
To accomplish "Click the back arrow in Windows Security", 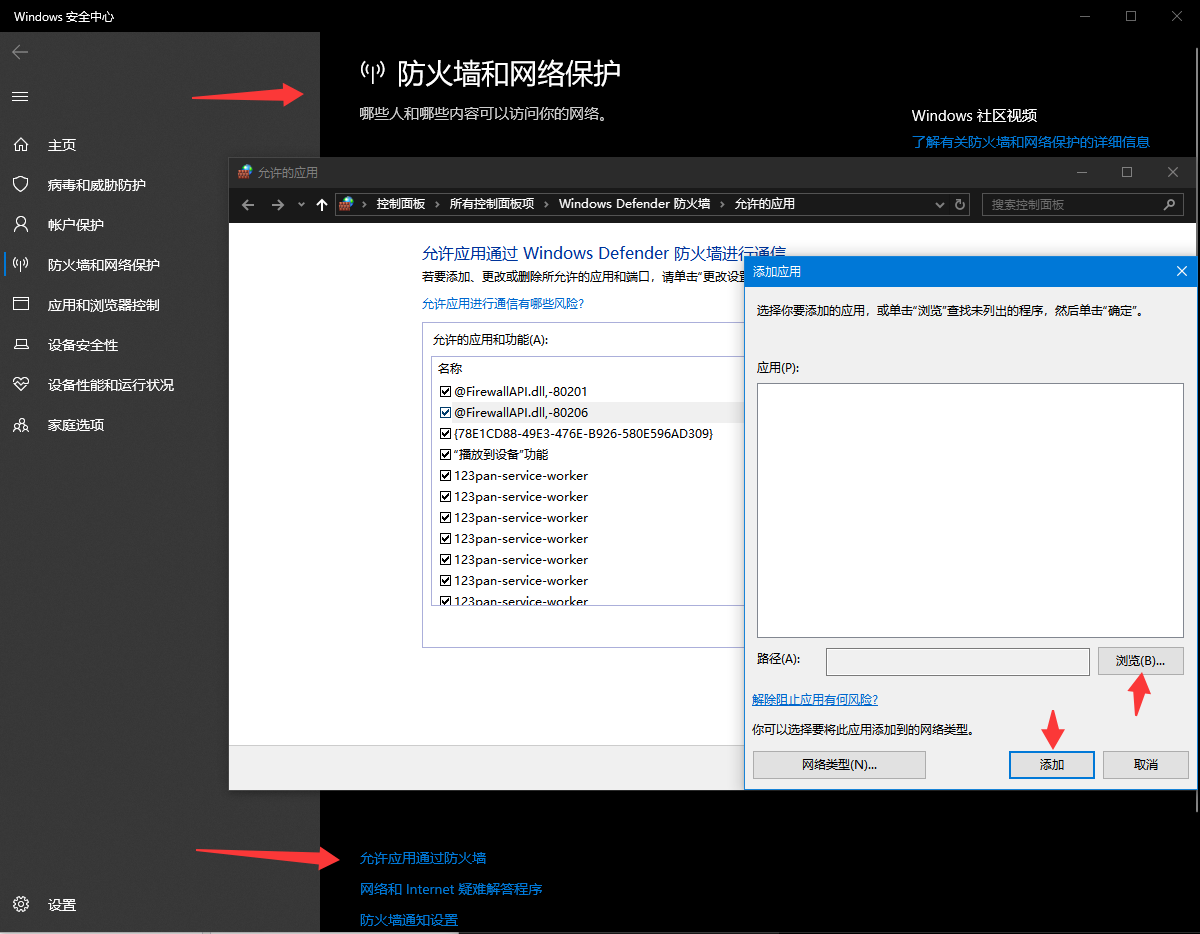I will (x=20, y=52).
